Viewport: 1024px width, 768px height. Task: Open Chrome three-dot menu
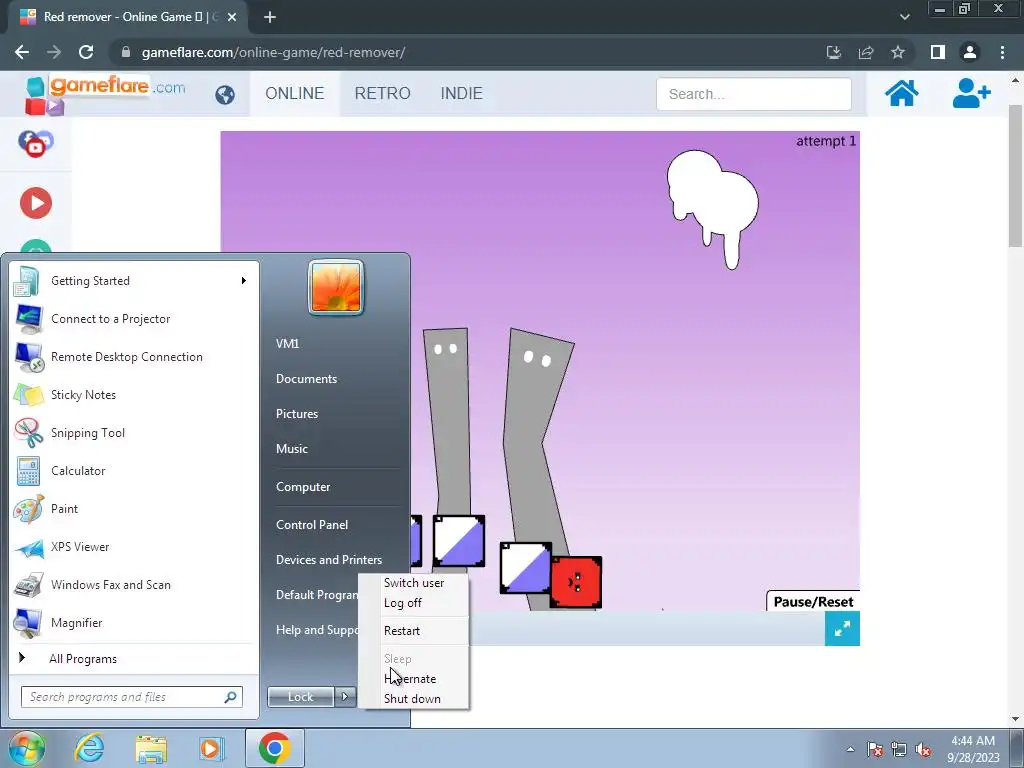1002,52
